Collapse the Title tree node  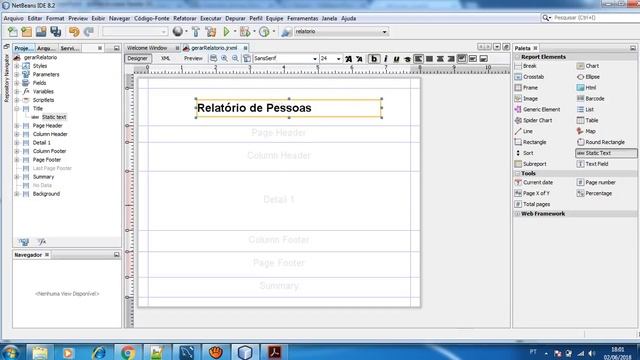(17, 109)
